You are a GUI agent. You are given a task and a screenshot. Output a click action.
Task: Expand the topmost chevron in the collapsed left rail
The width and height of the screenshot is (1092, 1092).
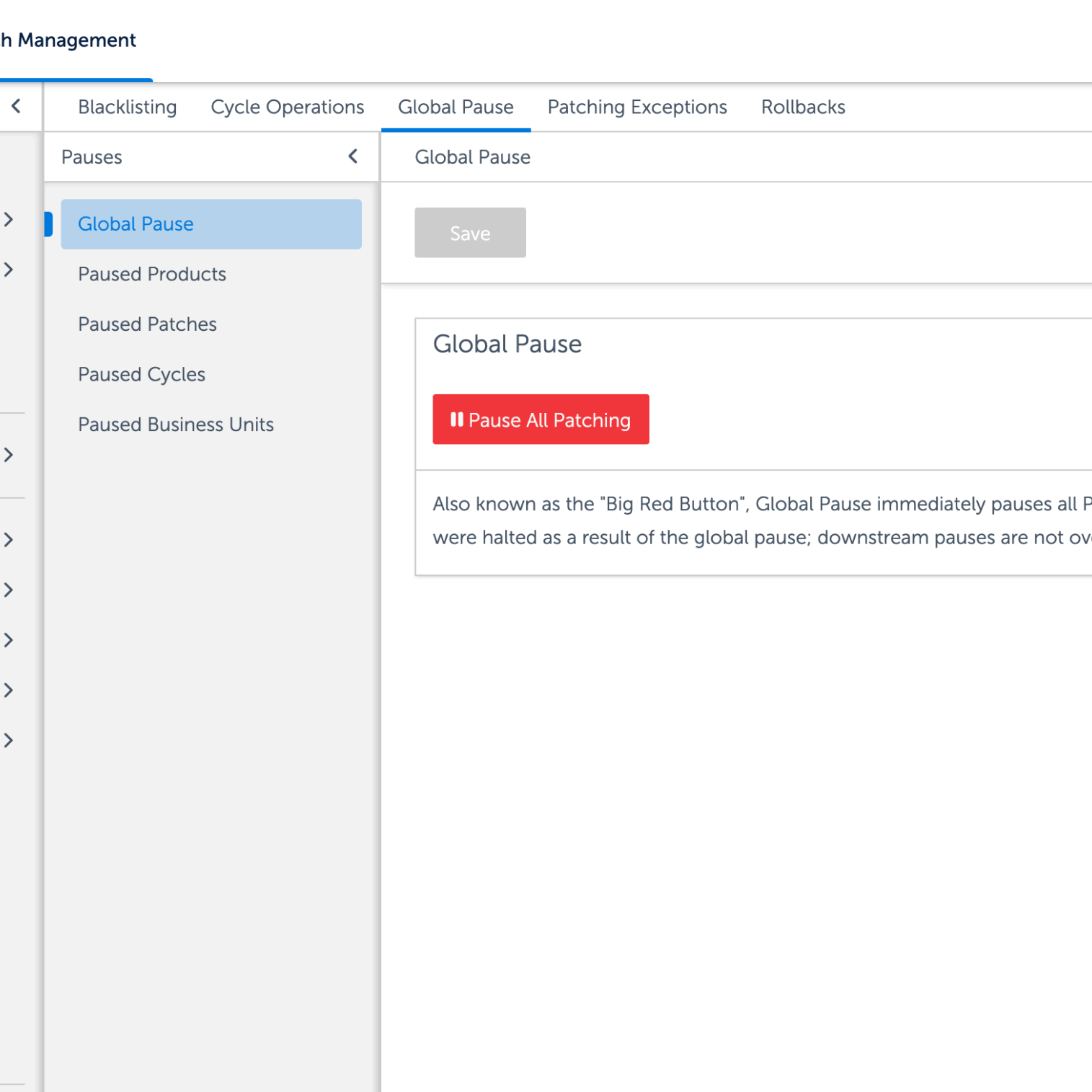click(x=9, y=220)
